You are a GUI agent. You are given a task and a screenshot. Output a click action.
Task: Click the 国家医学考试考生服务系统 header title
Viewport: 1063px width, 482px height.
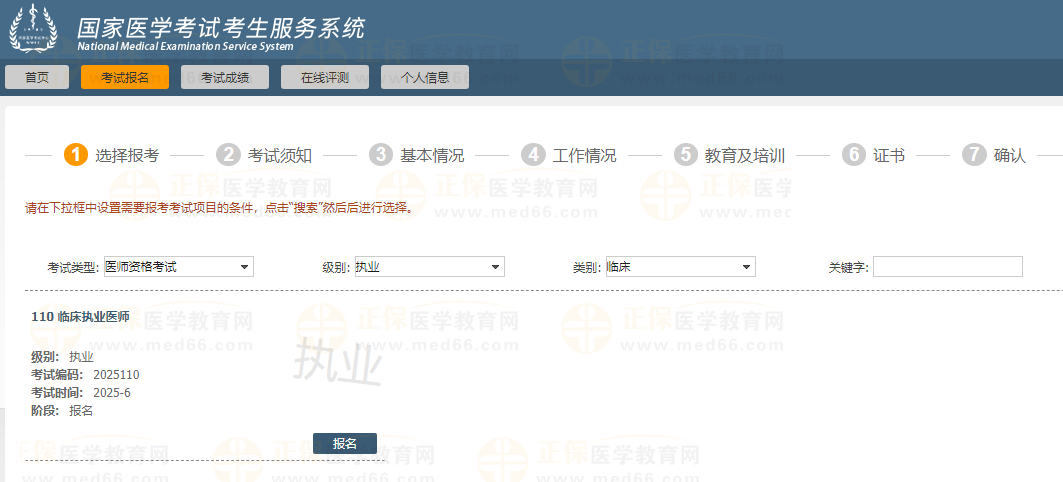pos(220,26)
